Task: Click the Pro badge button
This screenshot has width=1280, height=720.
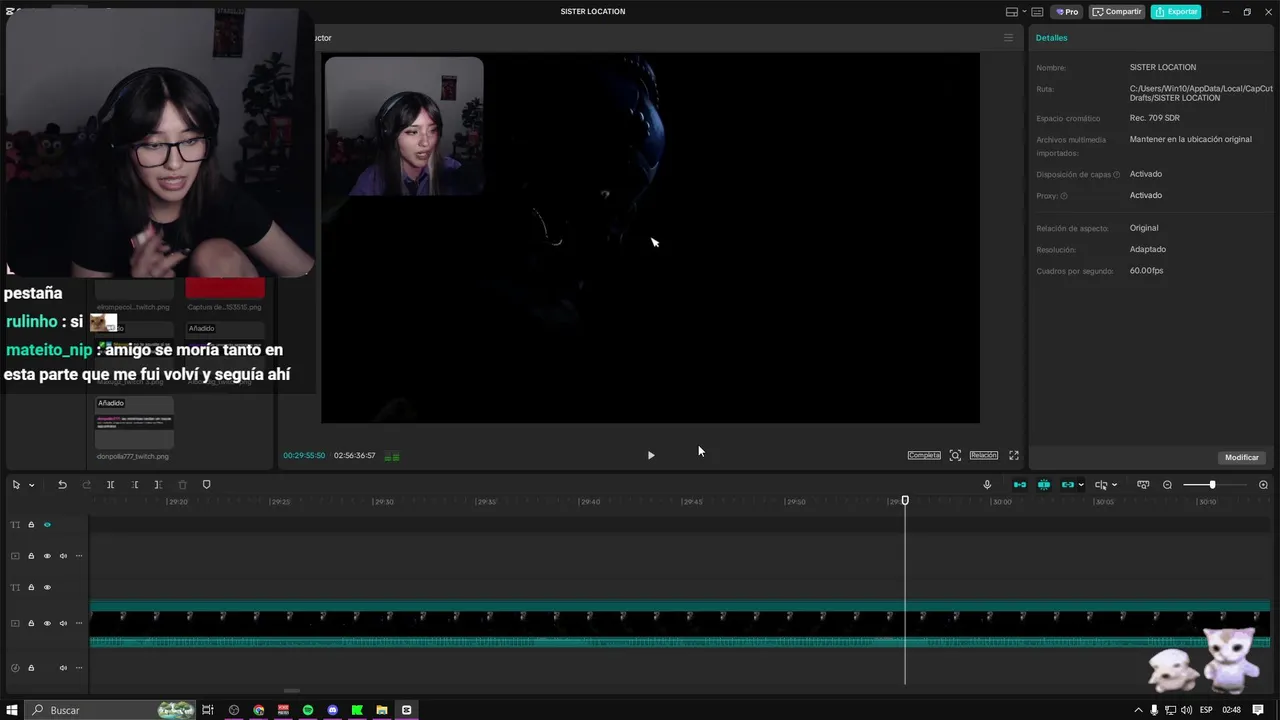Action: point(1068,12)
